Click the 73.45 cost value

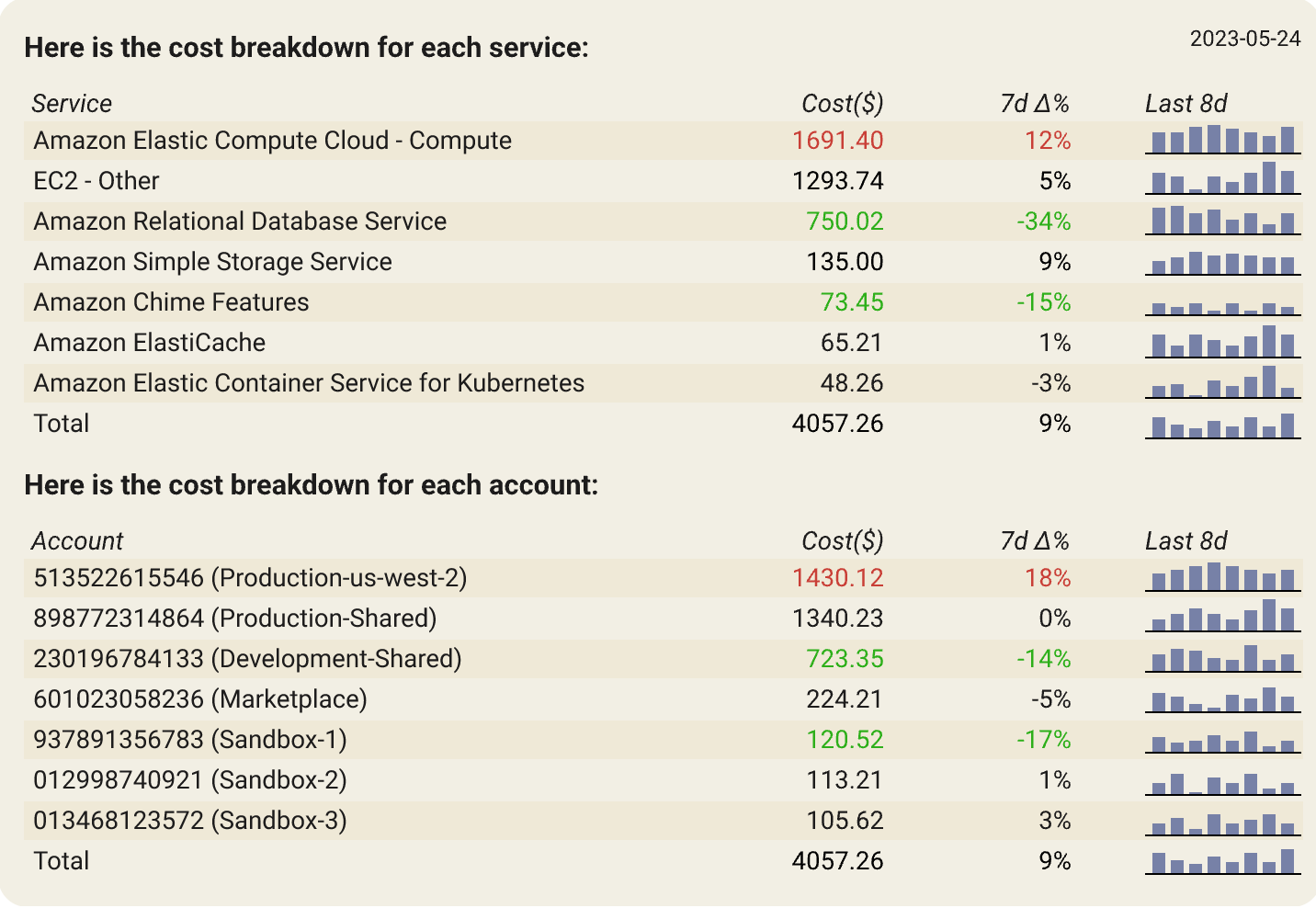coord(852,302)
